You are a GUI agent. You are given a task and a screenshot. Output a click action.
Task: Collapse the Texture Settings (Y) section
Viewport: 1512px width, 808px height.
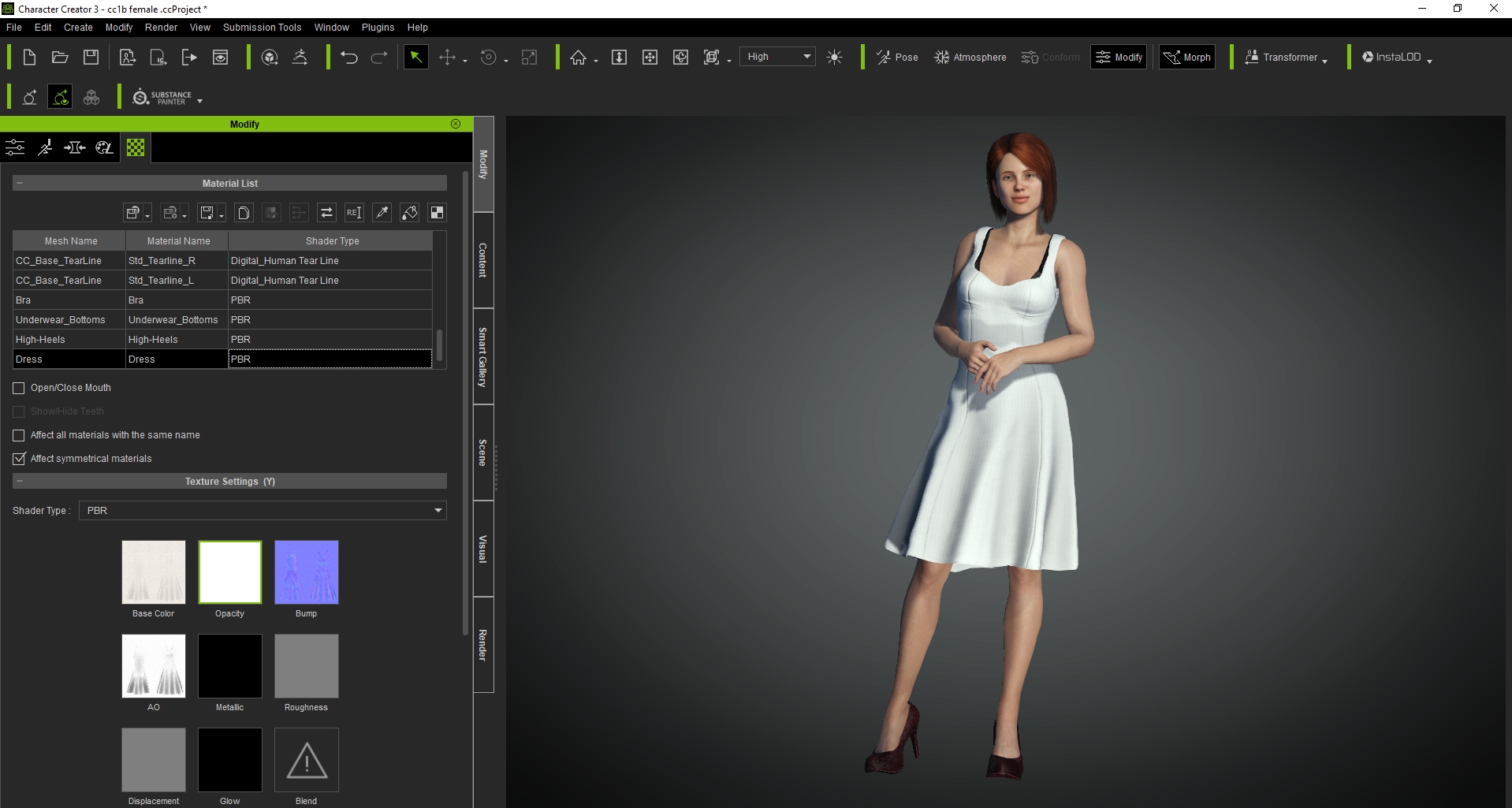20,481
